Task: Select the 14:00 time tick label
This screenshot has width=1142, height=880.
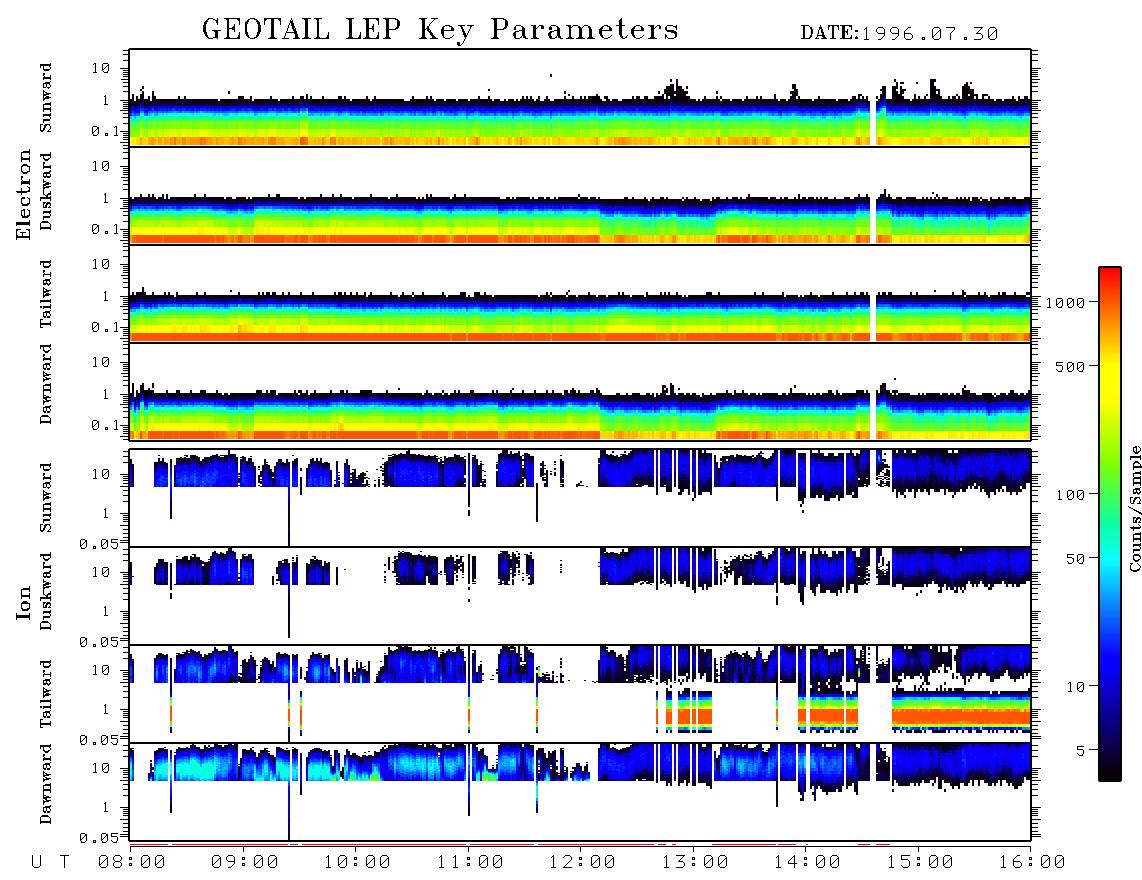Action: 808,863
